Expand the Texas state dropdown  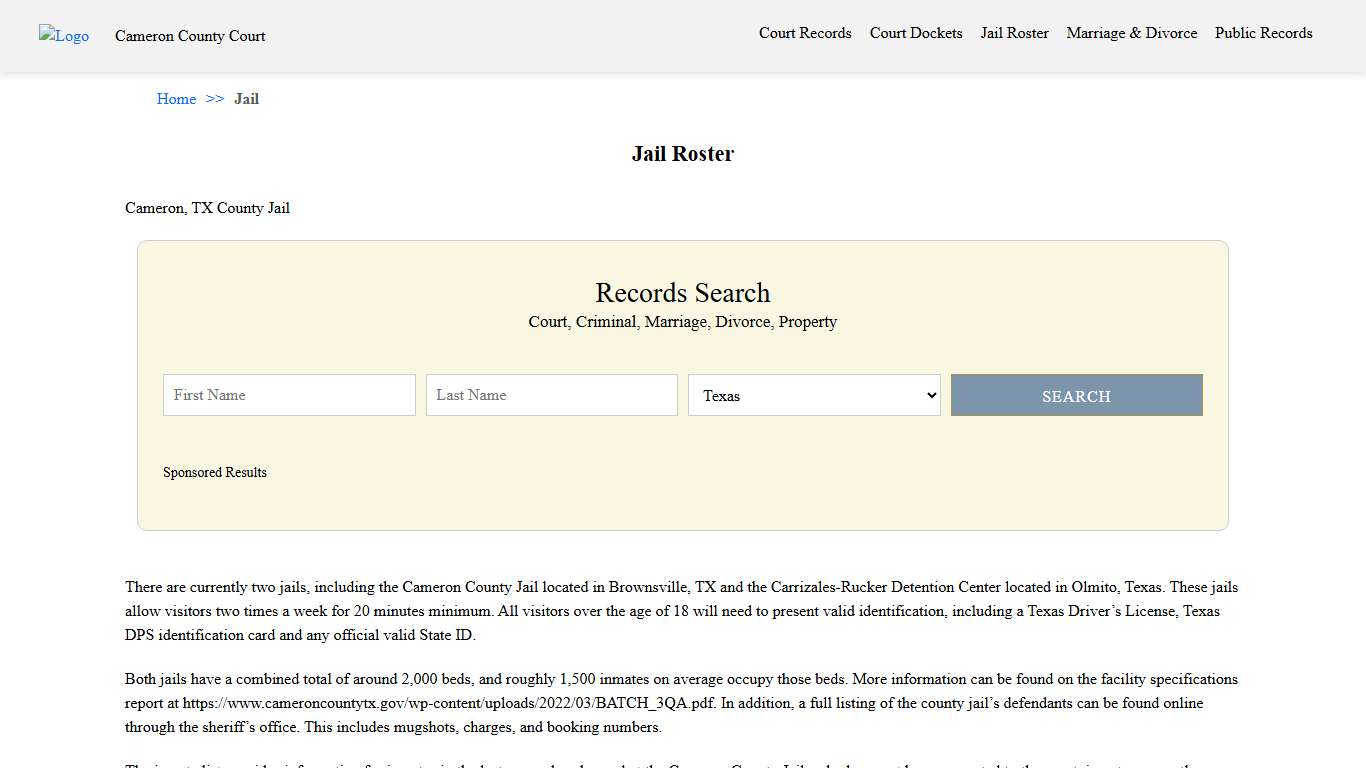(x=814, y=395)
